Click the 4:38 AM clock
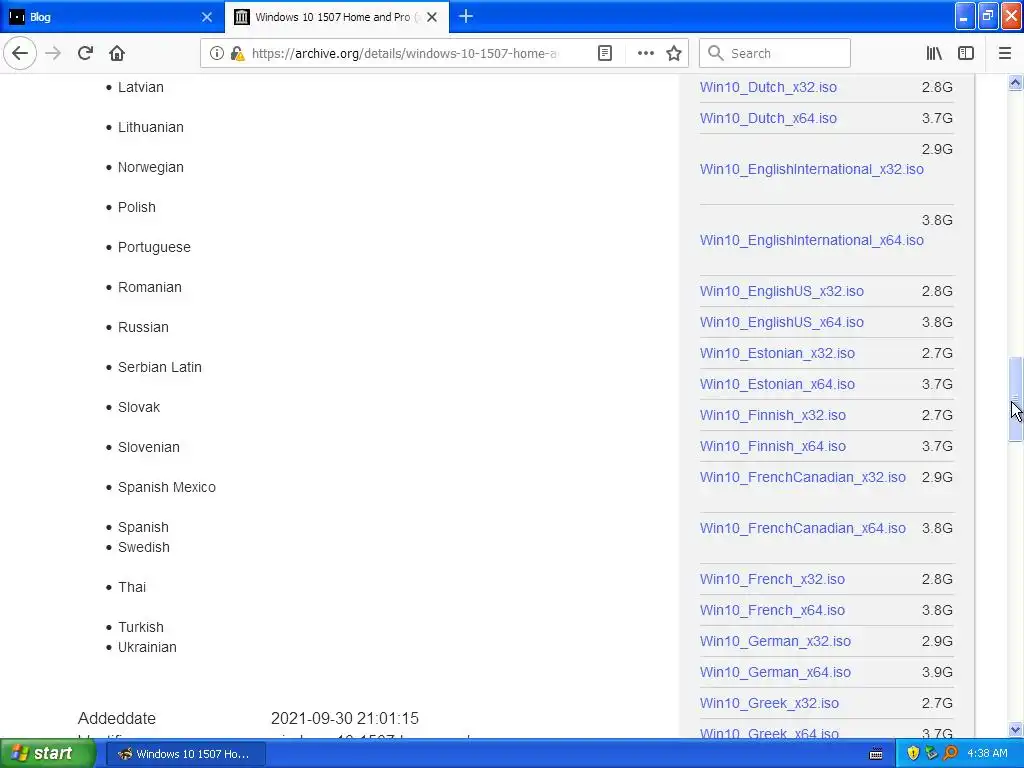The height and width of the screenshot is (768, 1024). click(x=987, y=753)
